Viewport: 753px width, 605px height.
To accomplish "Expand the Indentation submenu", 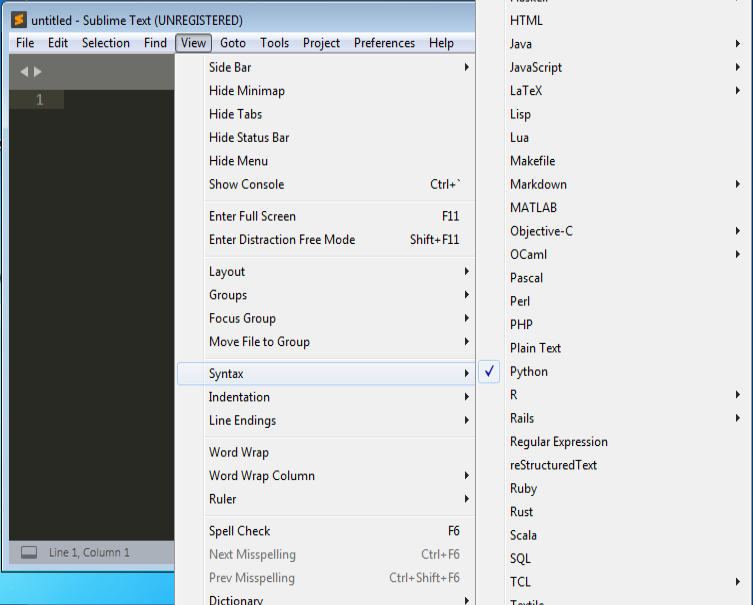I will [326, 397].
